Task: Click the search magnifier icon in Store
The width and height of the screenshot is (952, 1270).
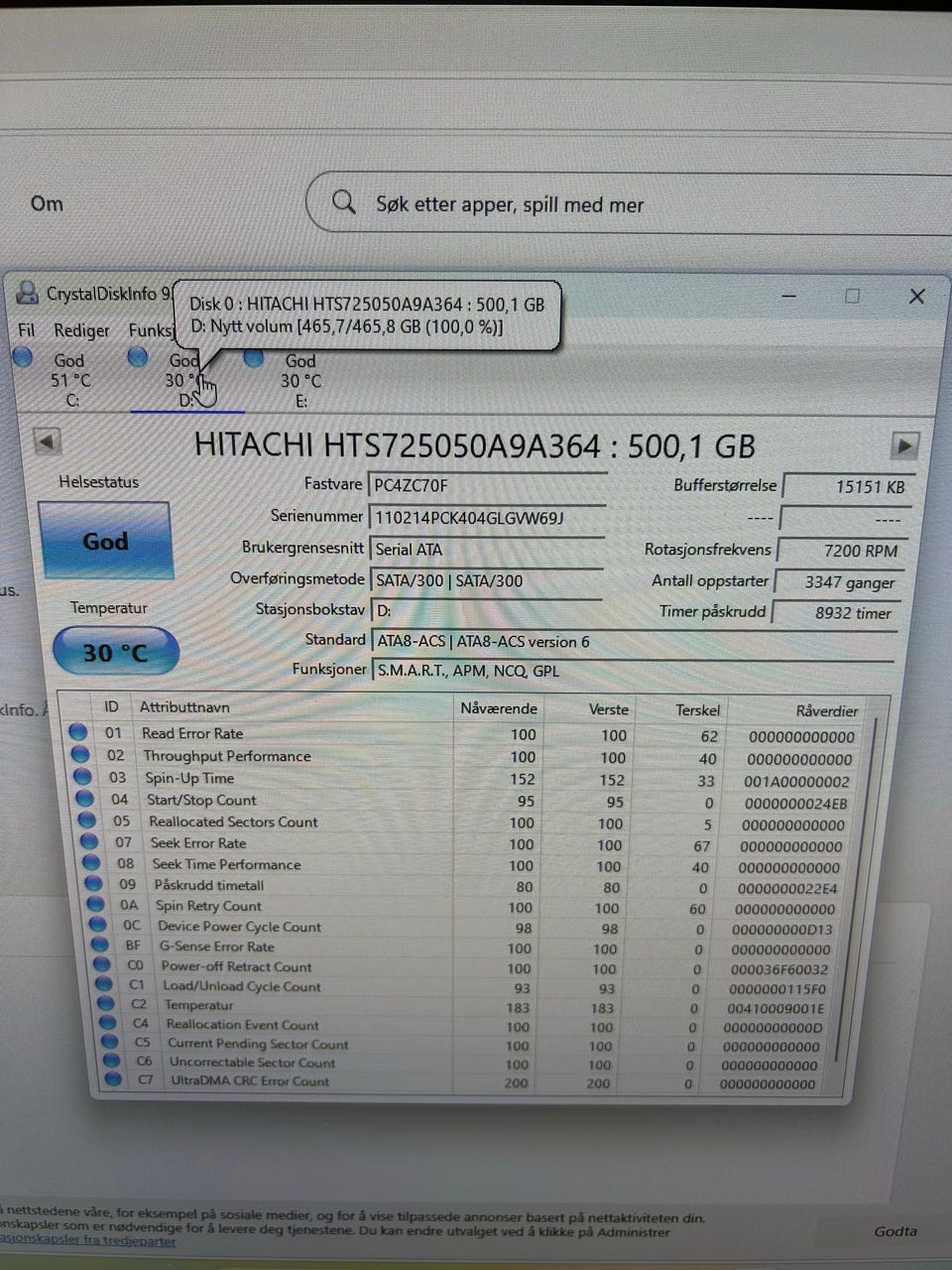Action: 344,202
